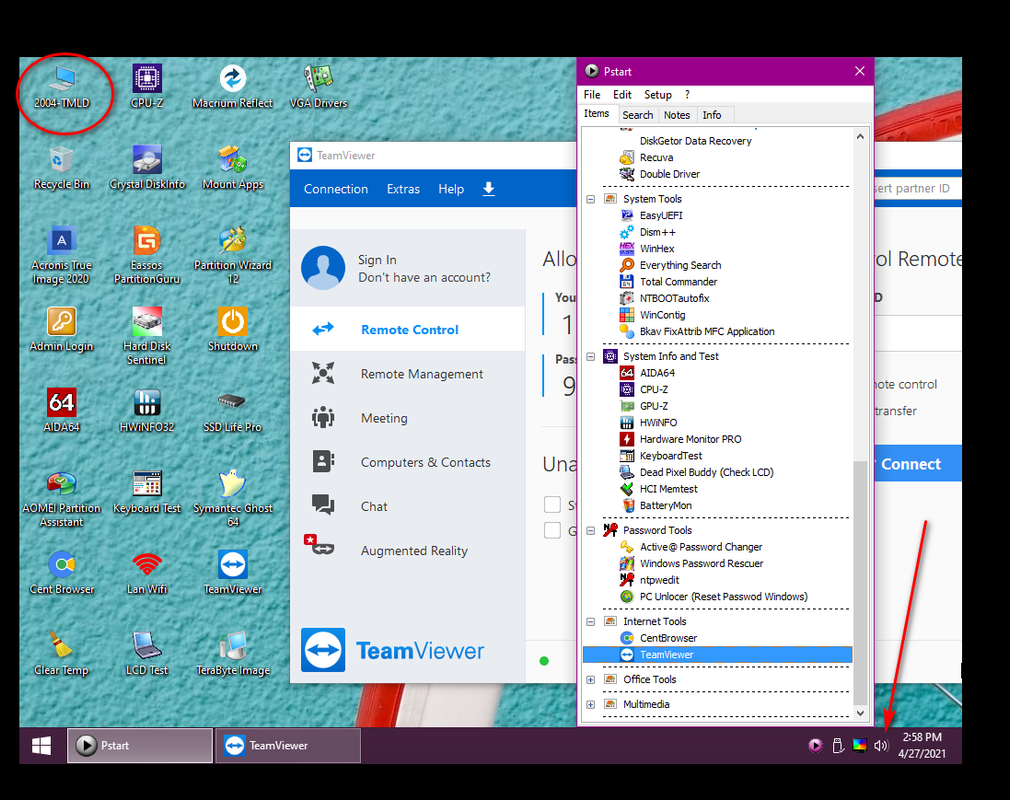Click the Pstart taskbar button
Screen dimensions: 1010x800
(140, 746)
